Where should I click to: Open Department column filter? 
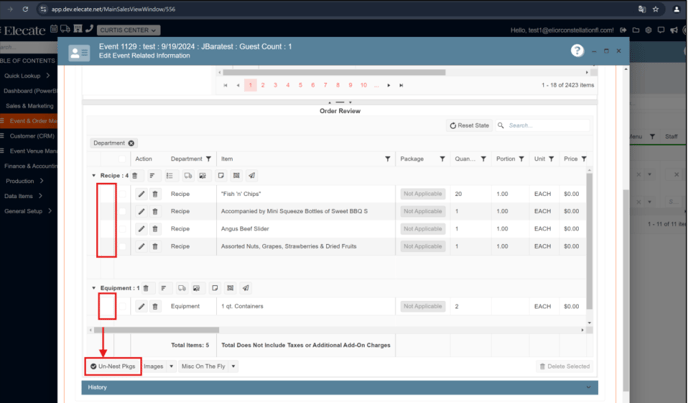click(x=208, y=159)
